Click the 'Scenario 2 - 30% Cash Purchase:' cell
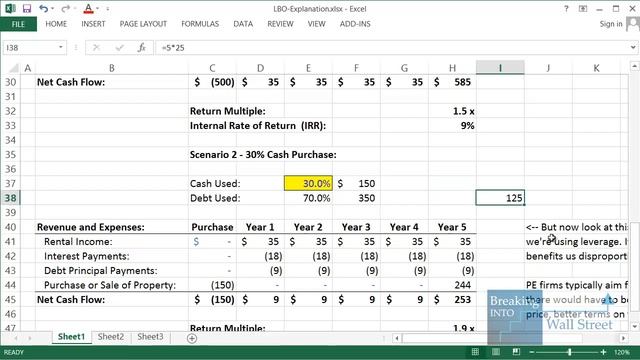640x360 pixels. [x=263, y=155]
